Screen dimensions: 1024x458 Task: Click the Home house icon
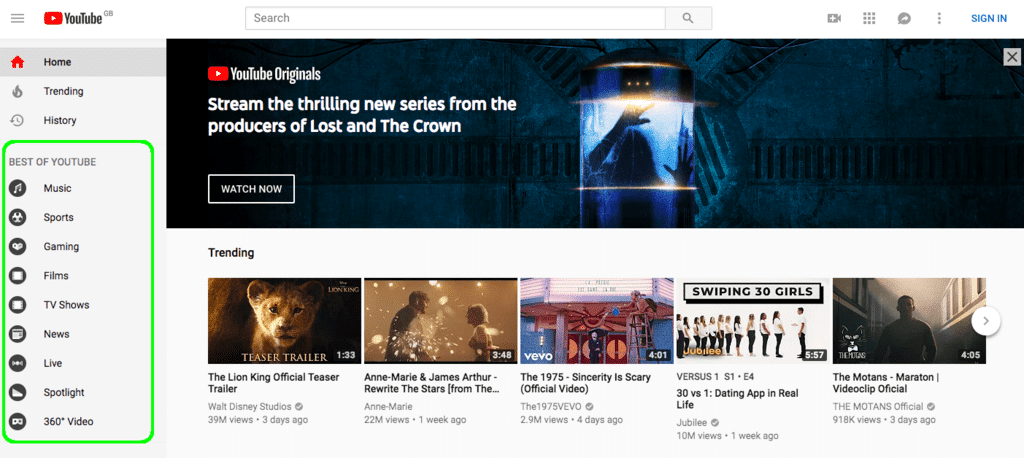point(18,62)
